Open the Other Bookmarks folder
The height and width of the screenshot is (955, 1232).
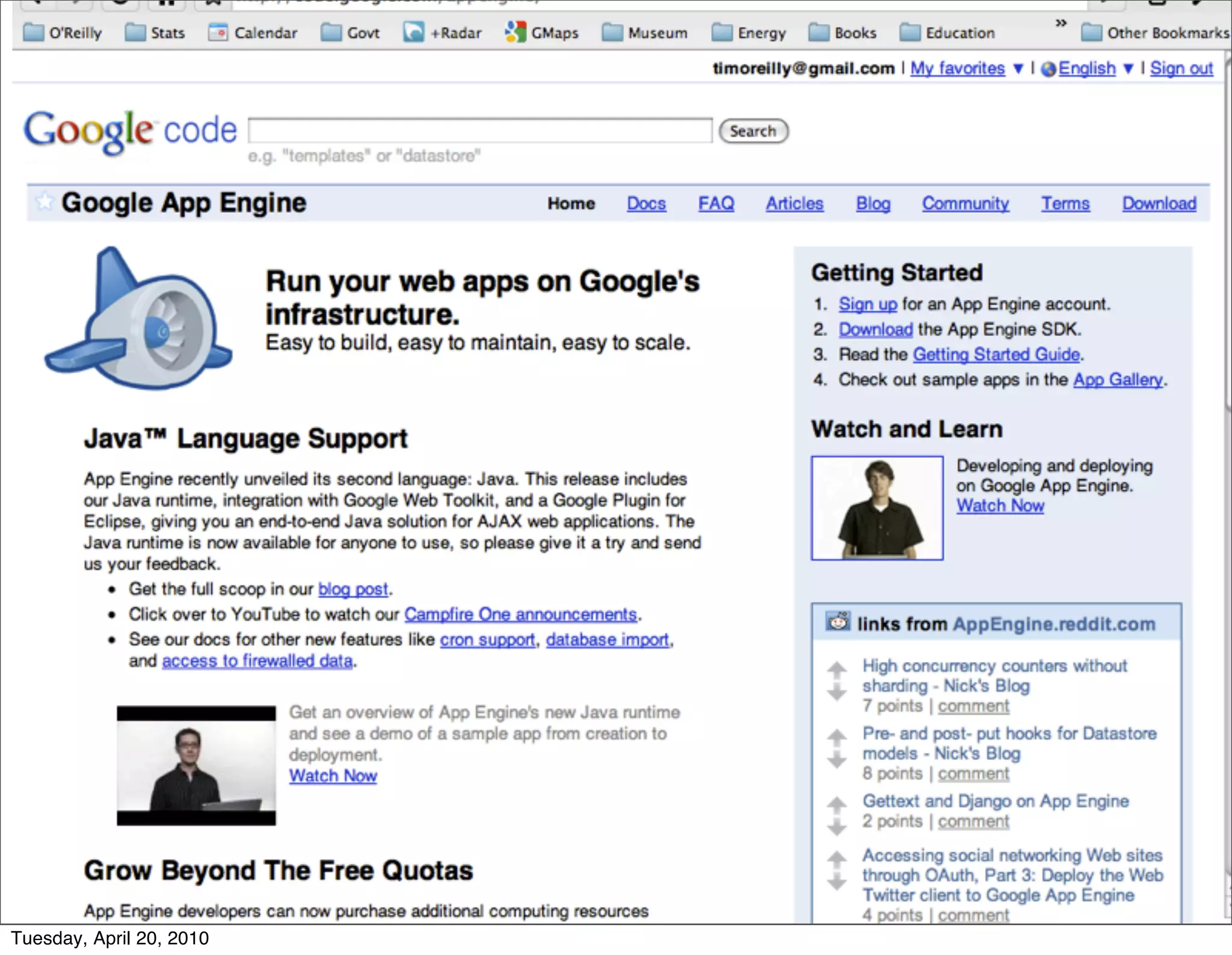(1155, 32)
